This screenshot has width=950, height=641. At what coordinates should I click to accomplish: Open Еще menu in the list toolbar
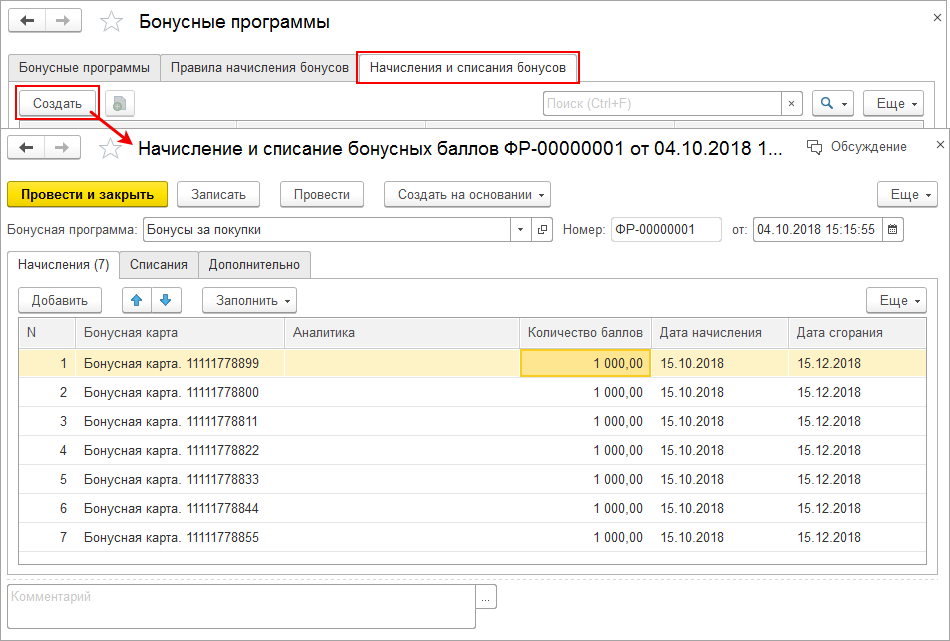[894, 104]
